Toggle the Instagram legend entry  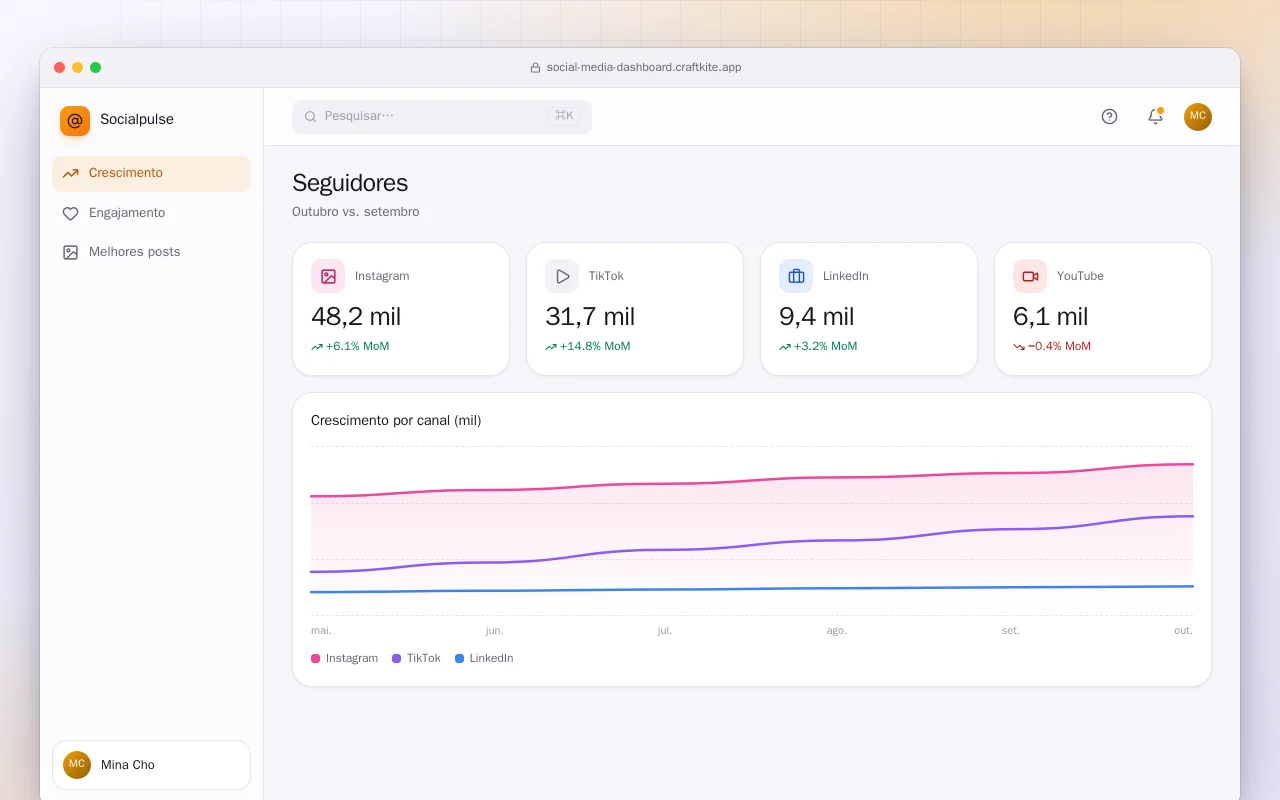pos(345,659)
